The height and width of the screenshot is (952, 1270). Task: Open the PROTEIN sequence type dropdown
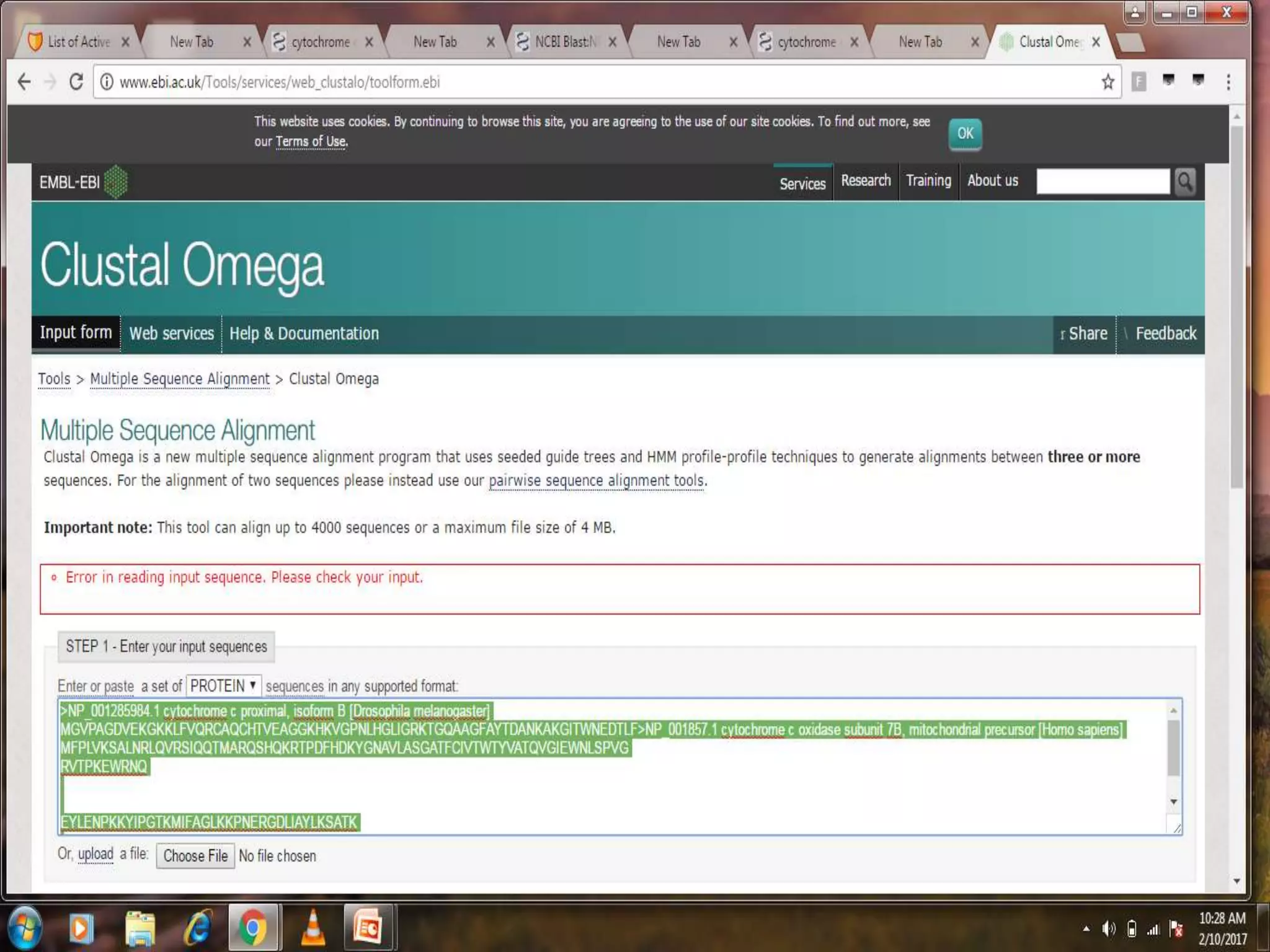223,686
